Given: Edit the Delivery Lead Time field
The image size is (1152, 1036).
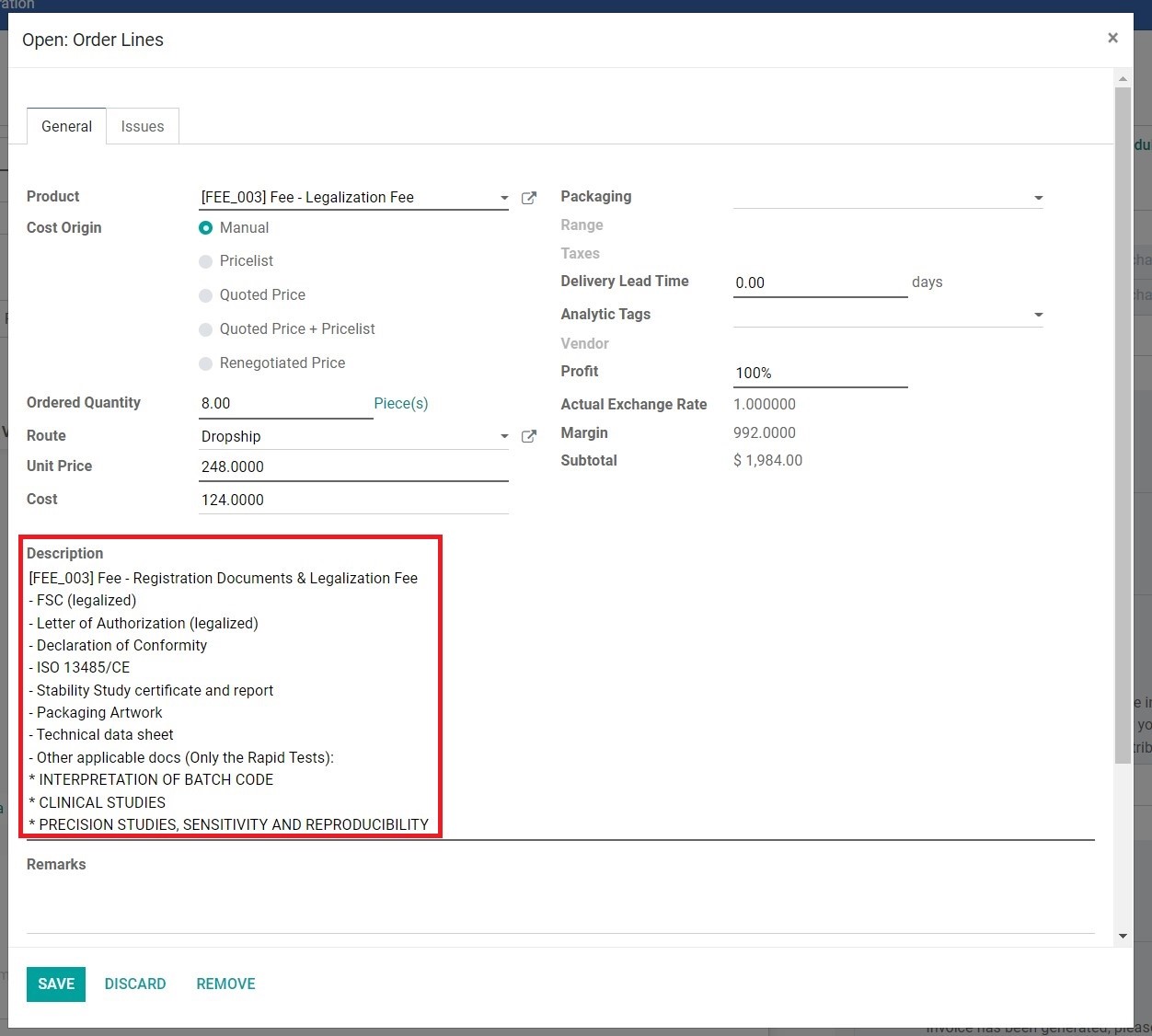Looking at the screenshot, I should point(821,282).
